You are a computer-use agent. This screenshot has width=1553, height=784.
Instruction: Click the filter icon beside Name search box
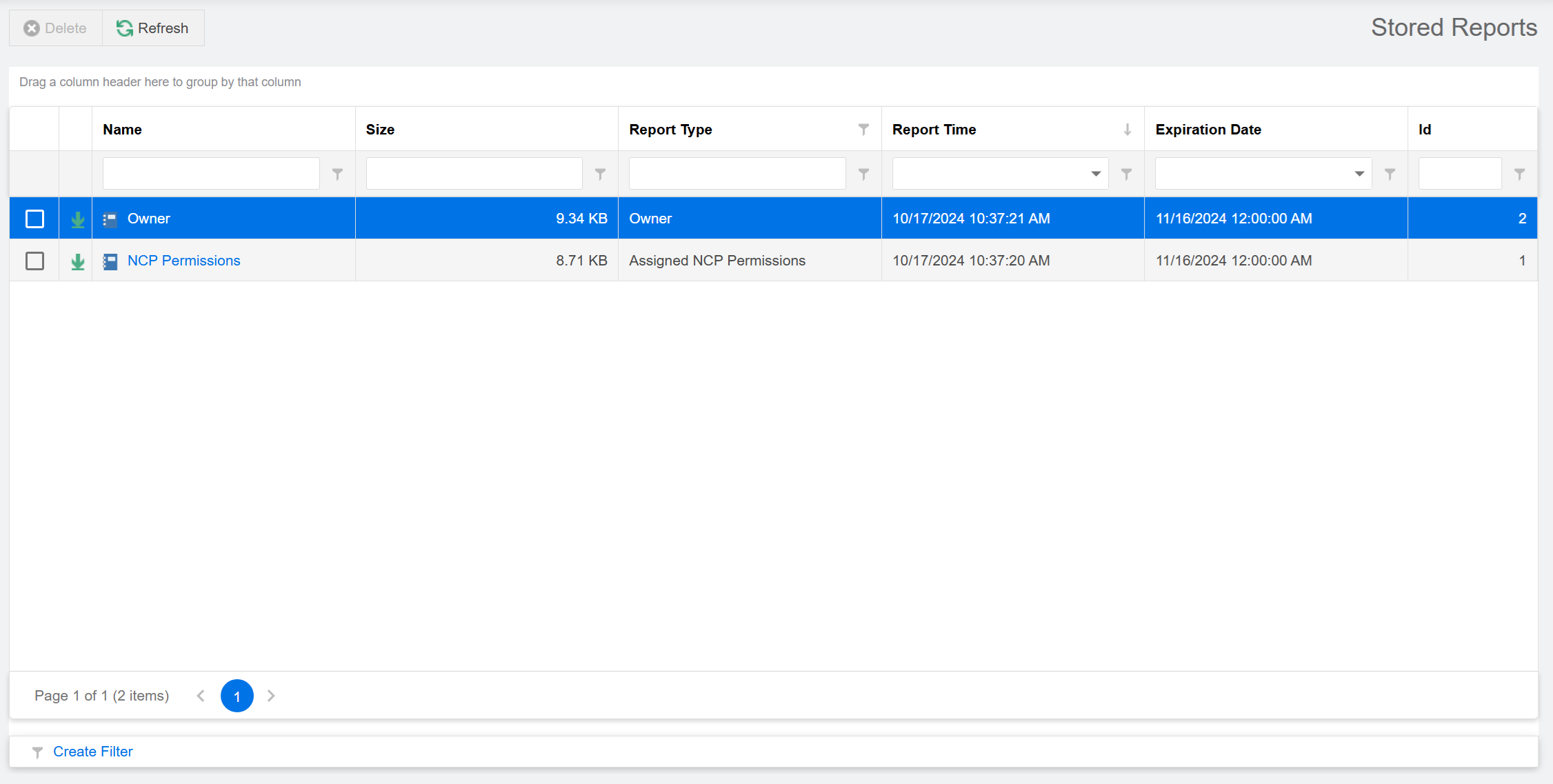pos(337,174)
